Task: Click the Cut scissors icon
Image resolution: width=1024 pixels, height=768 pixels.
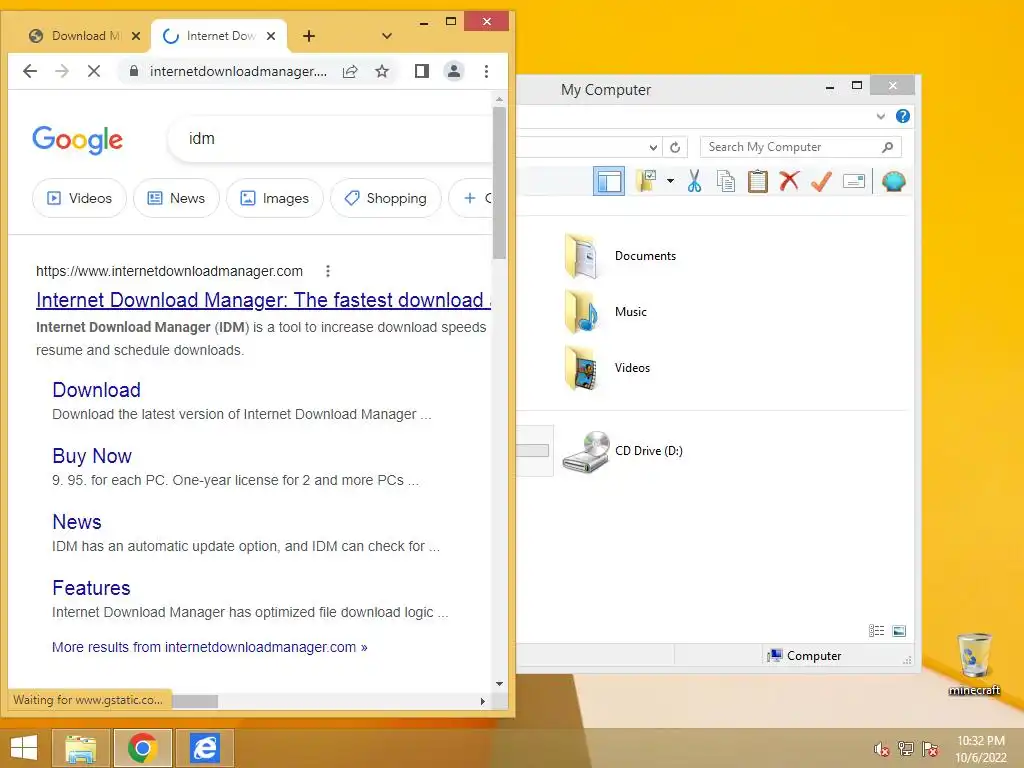Action: [x=694, y=181]
